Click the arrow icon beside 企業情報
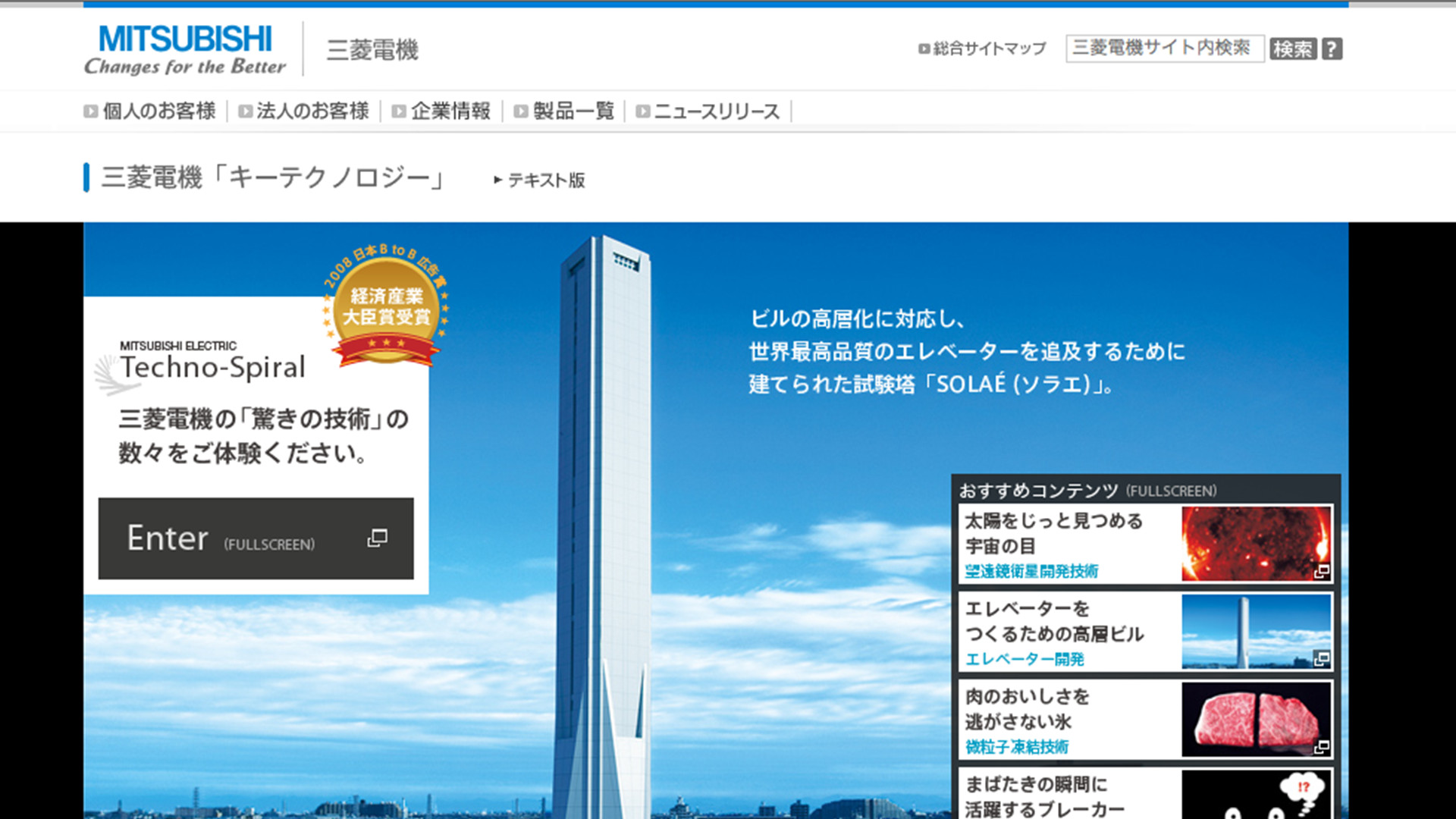Image resolution: width=1456 pixels, height=819 pixels. click(x=399, y=111)
